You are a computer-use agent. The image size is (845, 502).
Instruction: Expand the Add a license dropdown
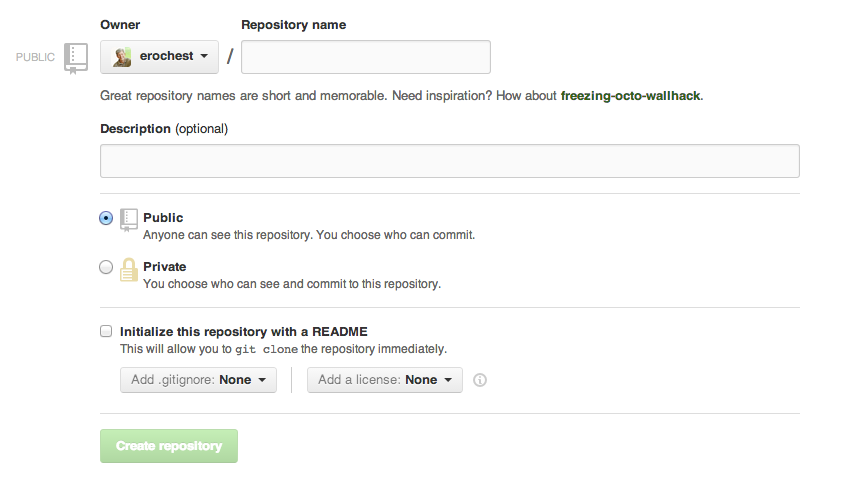coord(385,380)
